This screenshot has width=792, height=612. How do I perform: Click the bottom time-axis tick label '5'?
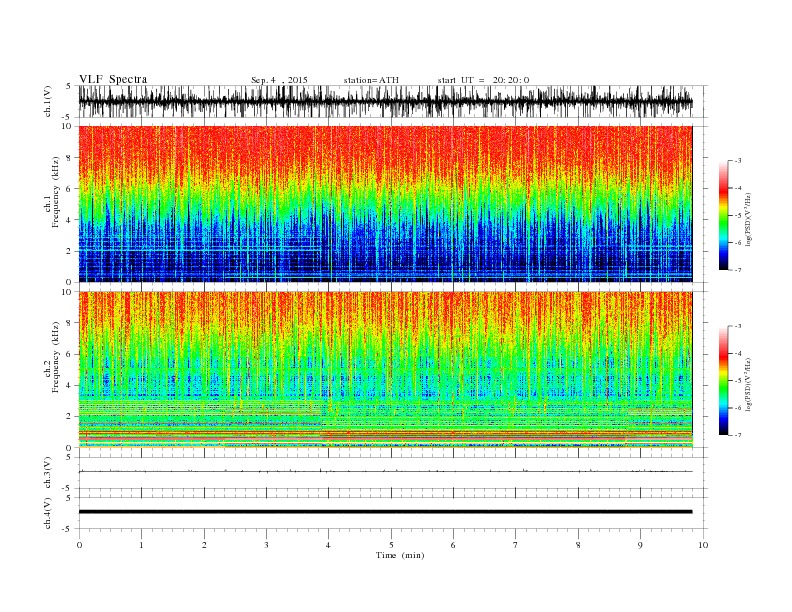pos(391,545)
